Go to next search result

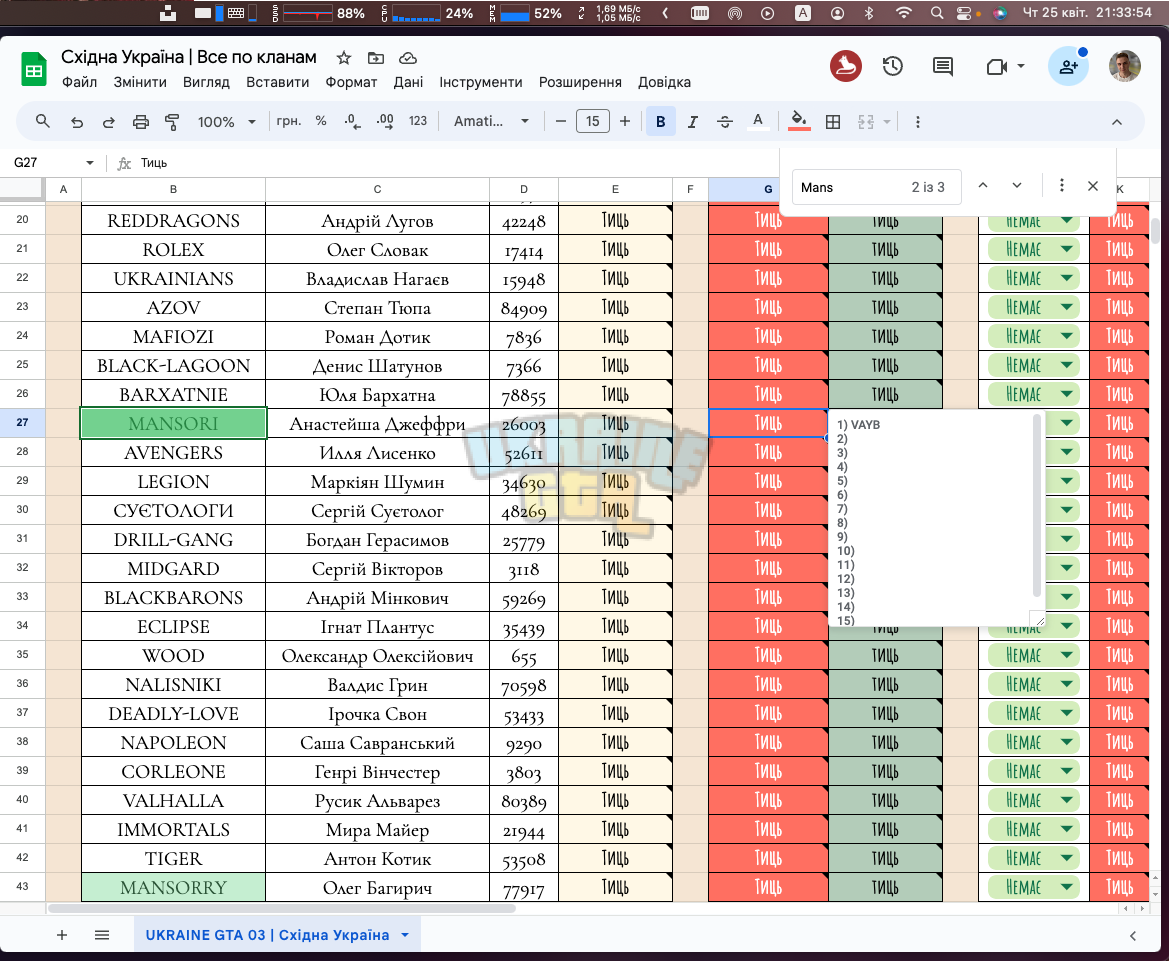(1017, 186)
